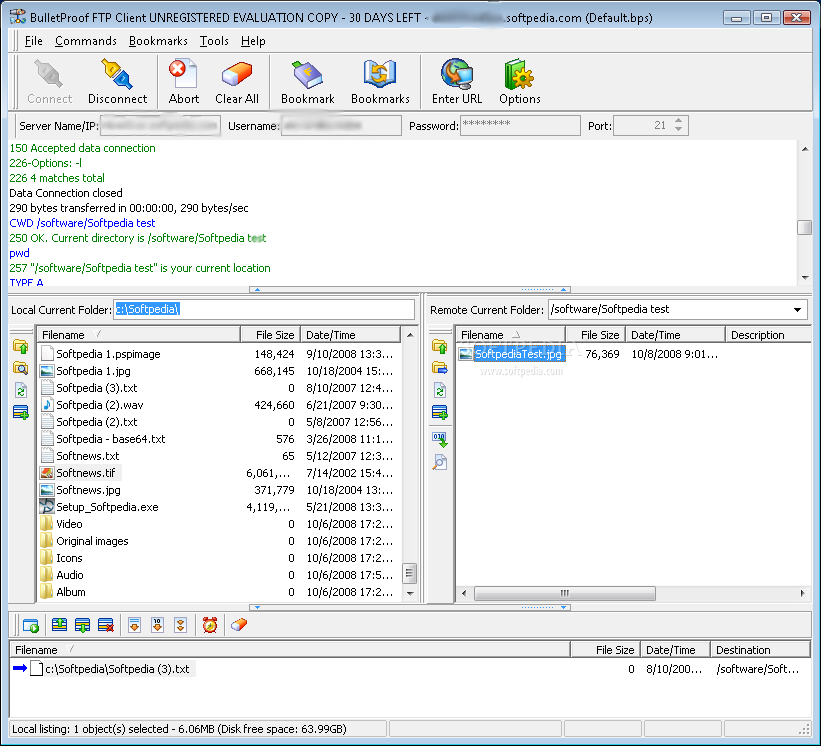Increase the Port number stepper
The height and width of the screenshot is (746, 821).
click(679, 121)
